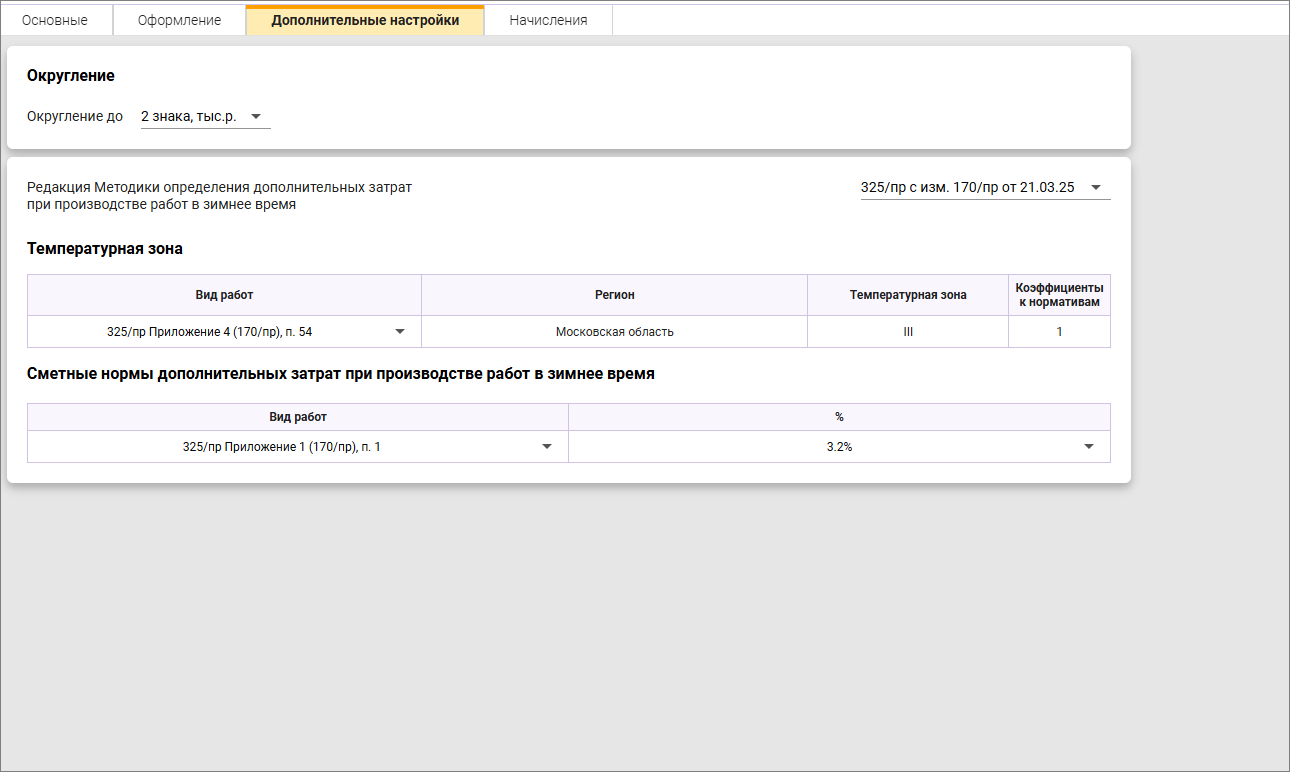Screen dimensions: 1290x772
Task: Click the arrow in Приложение 4 cell
Action: [x=400, y=331]
